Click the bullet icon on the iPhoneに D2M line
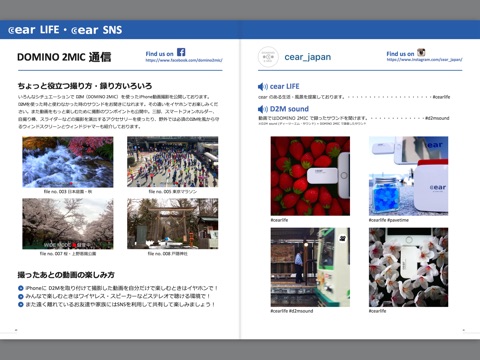This screenshot has width=480, height=360. click(x=21, y=288)
